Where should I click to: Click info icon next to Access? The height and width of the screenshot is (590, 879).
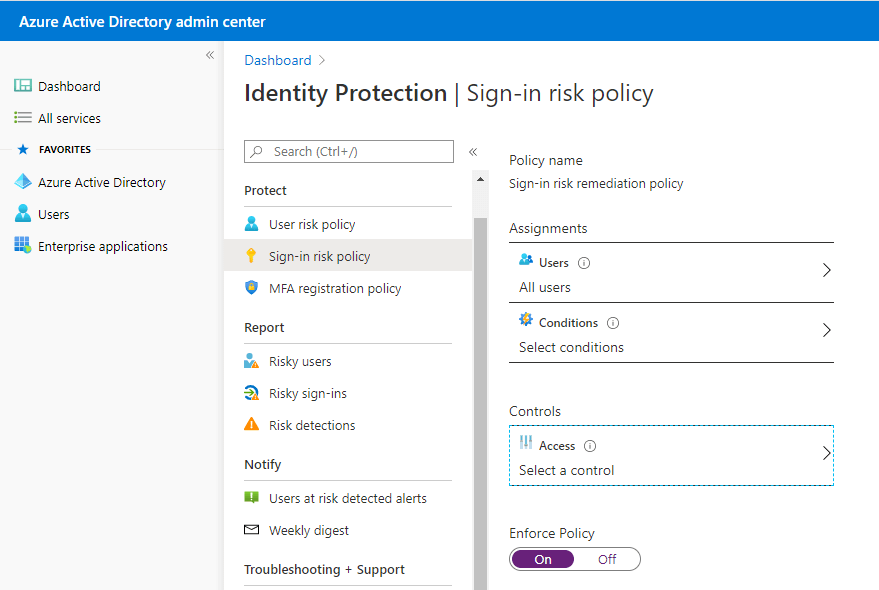590,446
